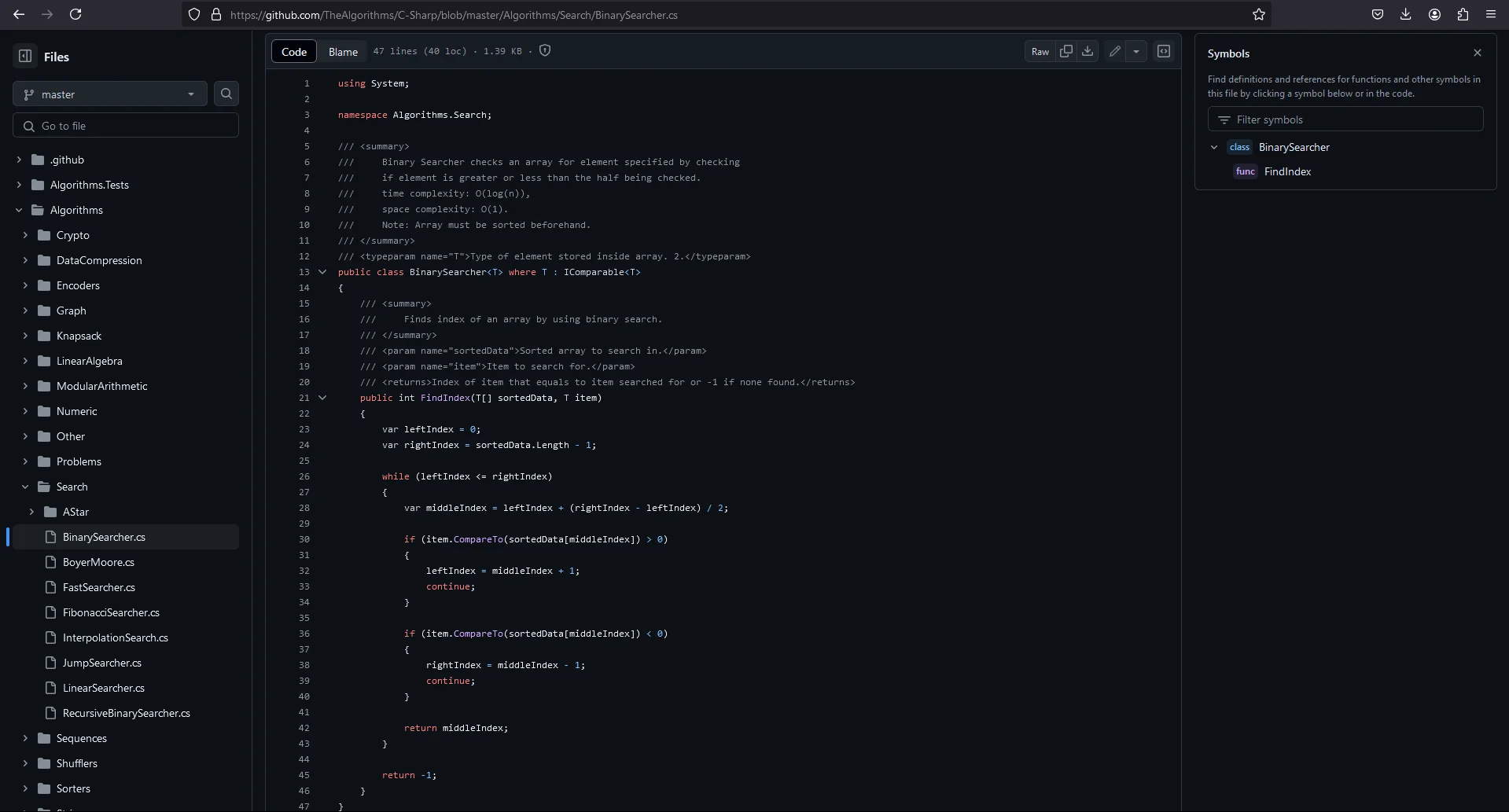Open the browser account icon

point(1434,14)
